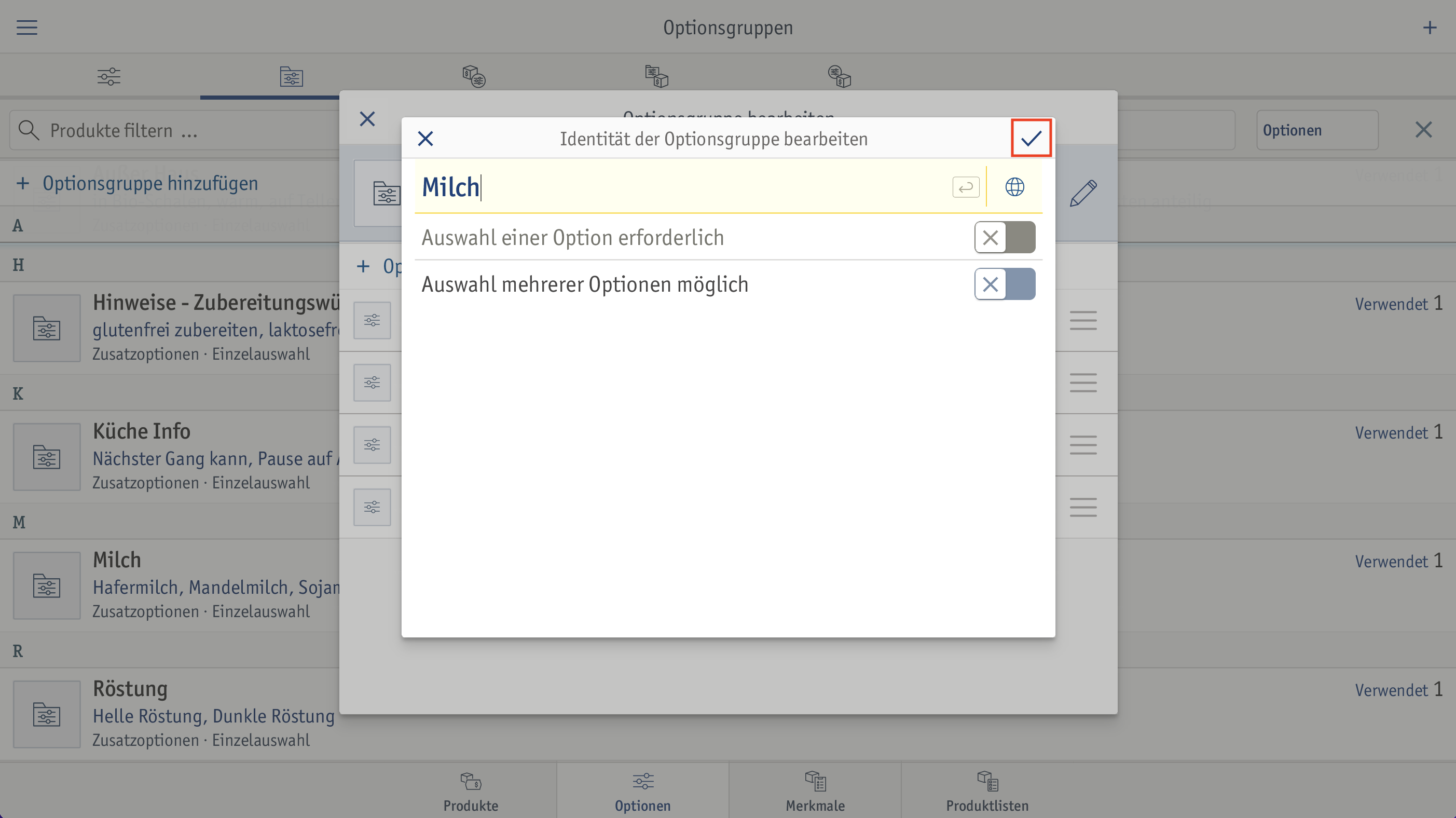Grab fourth option reorder handle
1456x818 pixels.
coord(1083,507)
